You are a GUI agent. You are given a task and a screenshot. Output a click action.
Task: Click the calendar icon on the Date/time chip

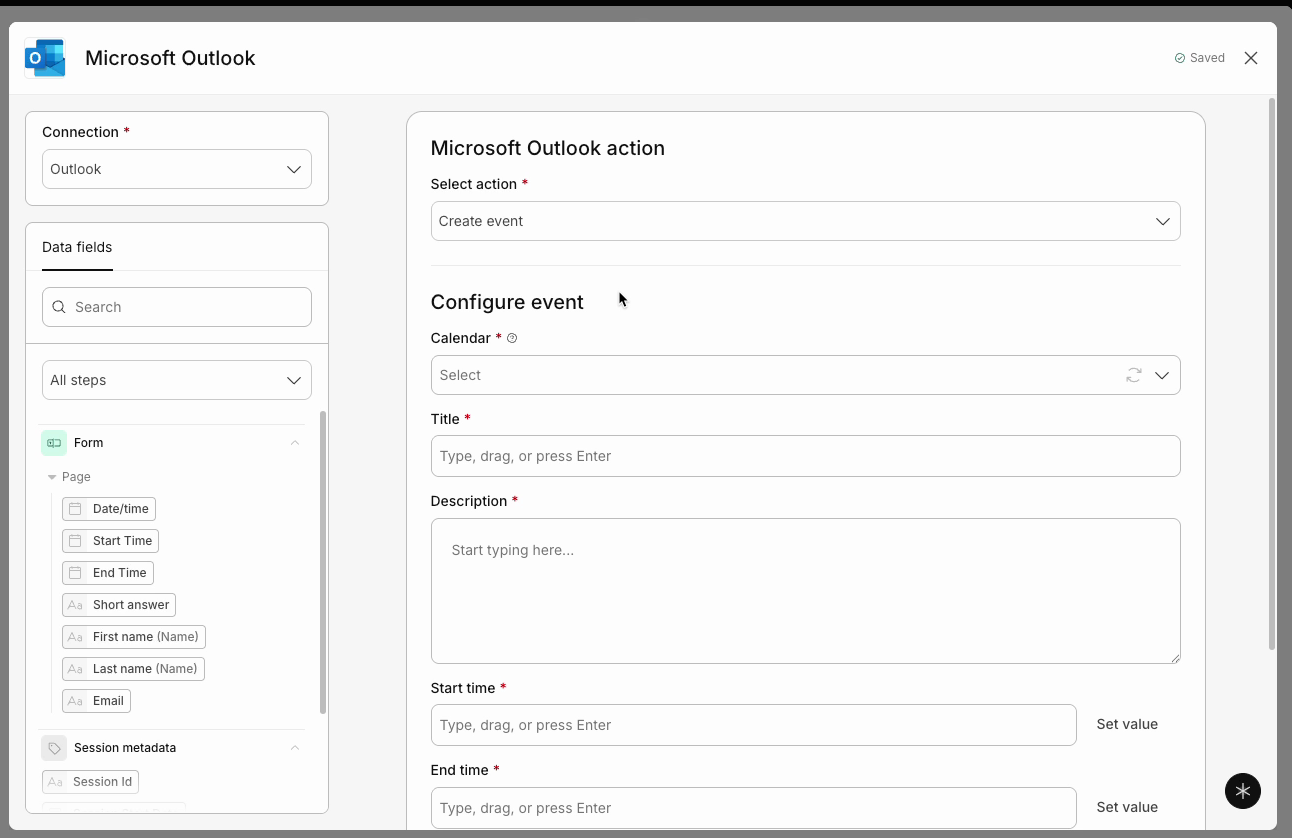pos(75,509)
